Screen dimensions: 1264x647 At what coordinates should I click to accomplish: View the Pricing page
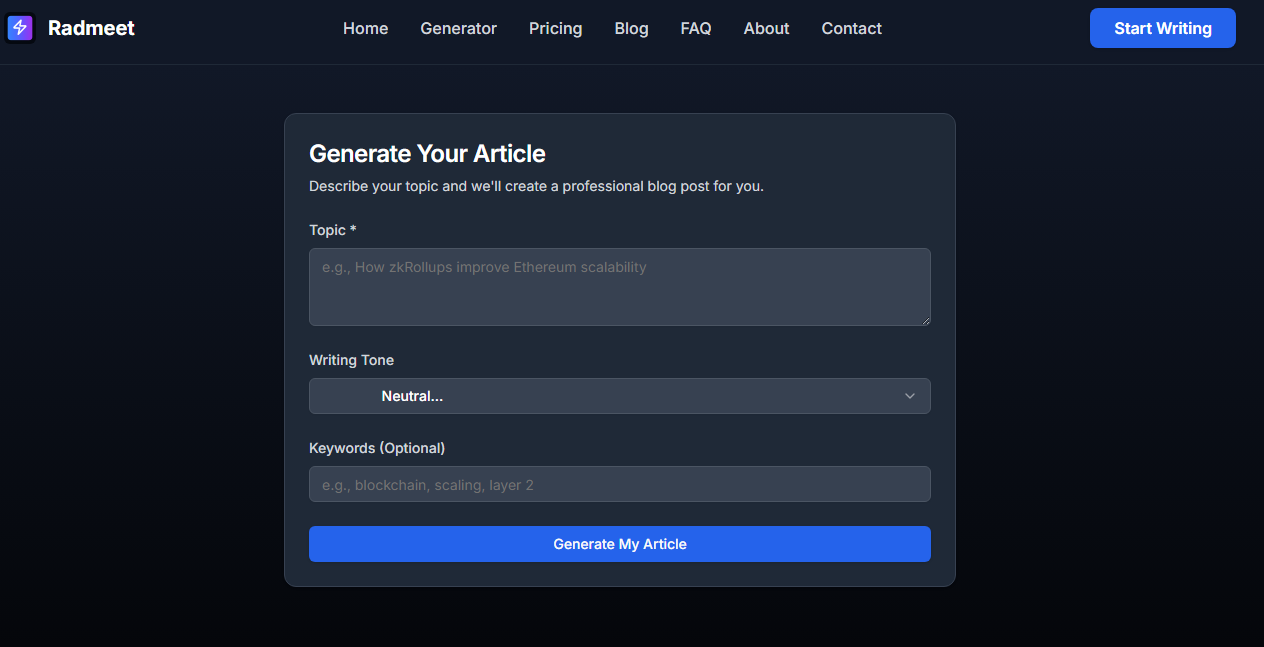coord(555,28)
